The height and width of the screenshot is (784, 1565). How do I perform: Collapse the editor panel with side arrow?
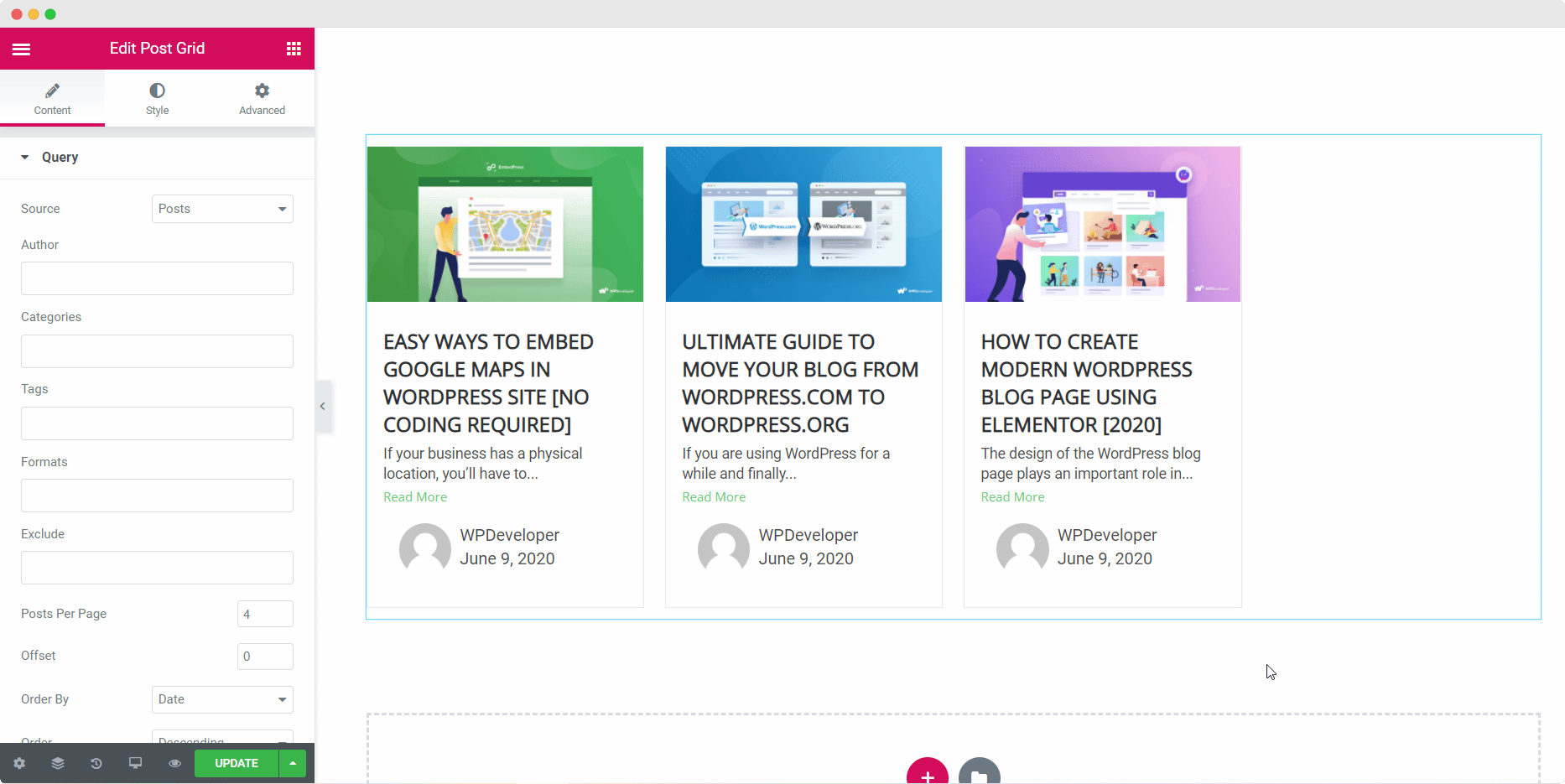[323, 407]
